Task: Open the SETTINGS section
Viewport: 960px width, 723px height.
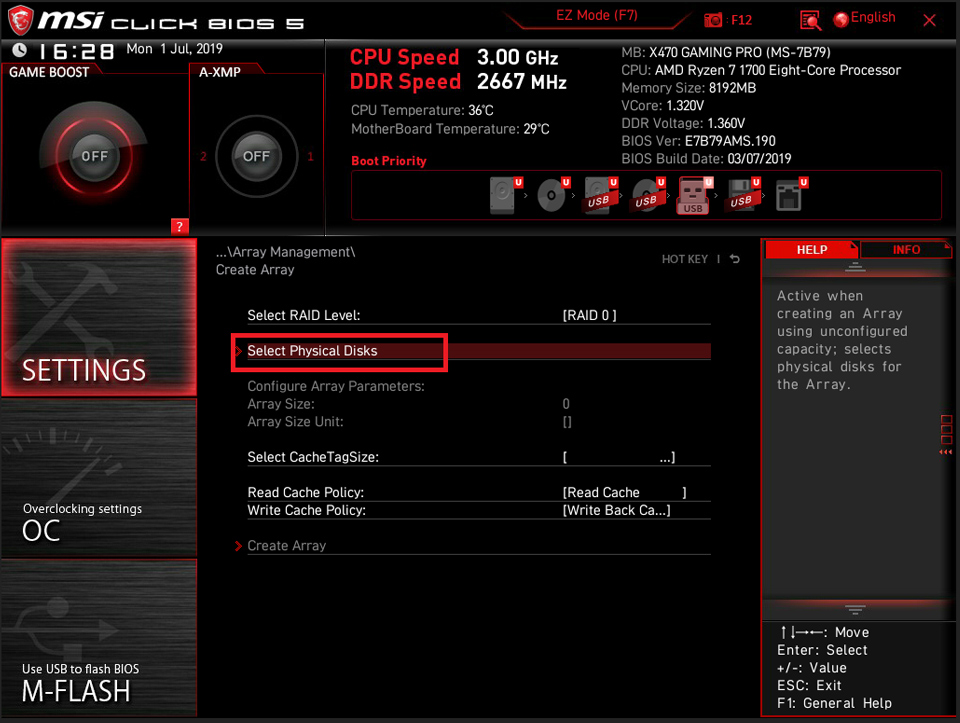Action: point(99,317)
